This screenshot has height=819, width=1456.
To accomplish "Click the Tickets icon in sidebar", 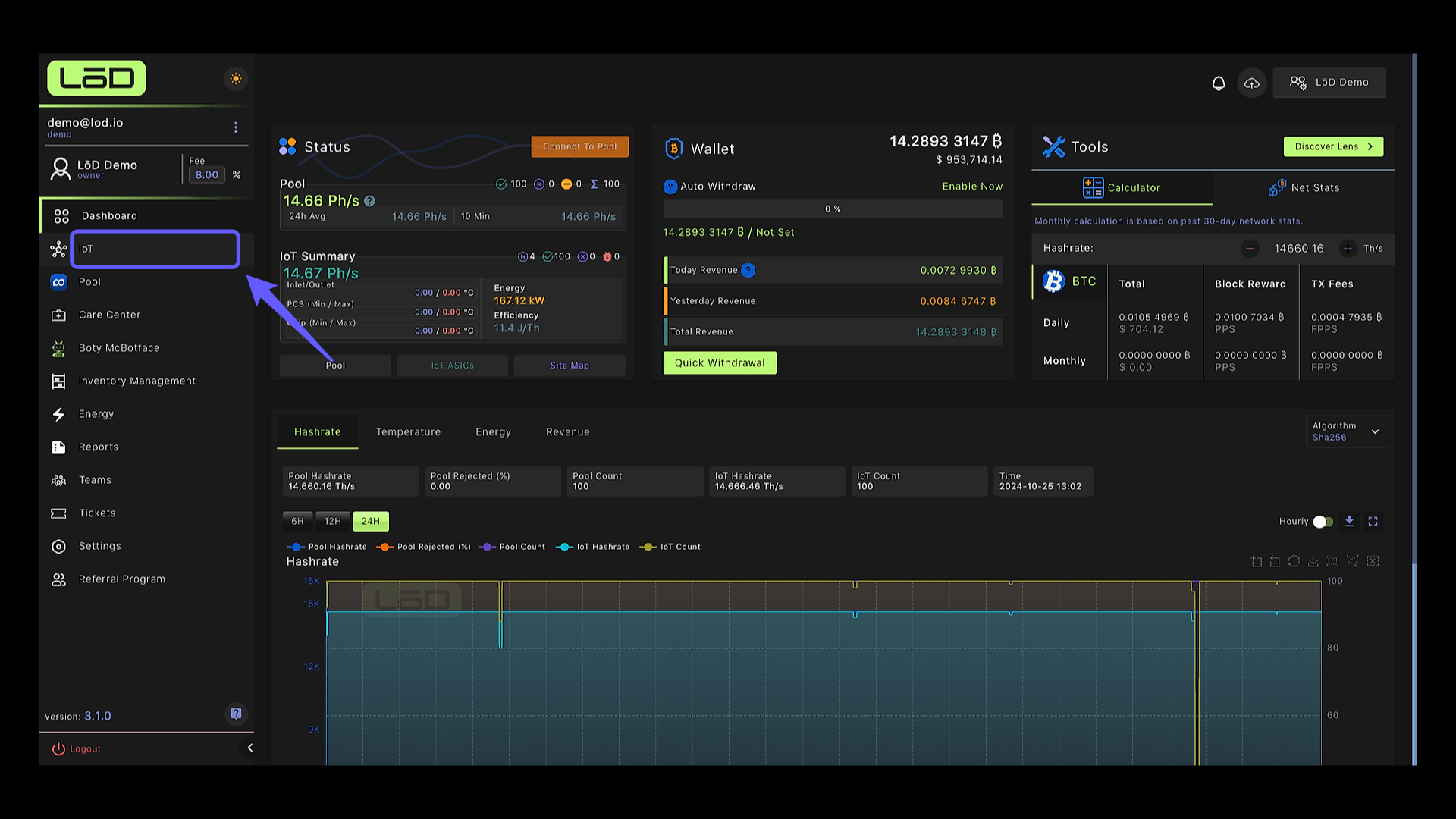I will pyautogui.click(x=58, y=513).
